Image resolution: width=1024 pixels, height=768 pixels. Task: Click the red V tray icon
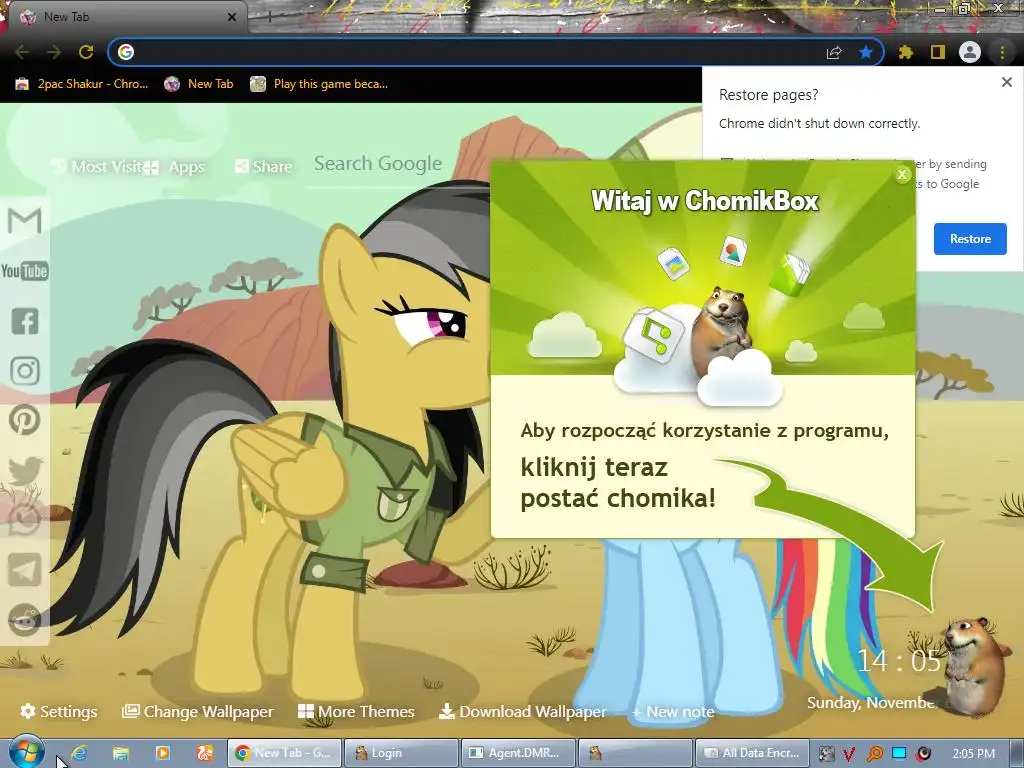coord(850,754)
